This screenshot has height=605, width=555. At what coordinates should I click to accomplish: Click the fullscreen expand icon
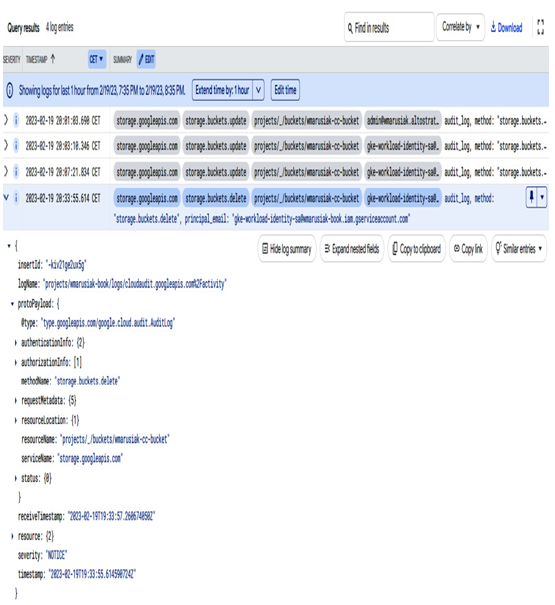point(540,27)
